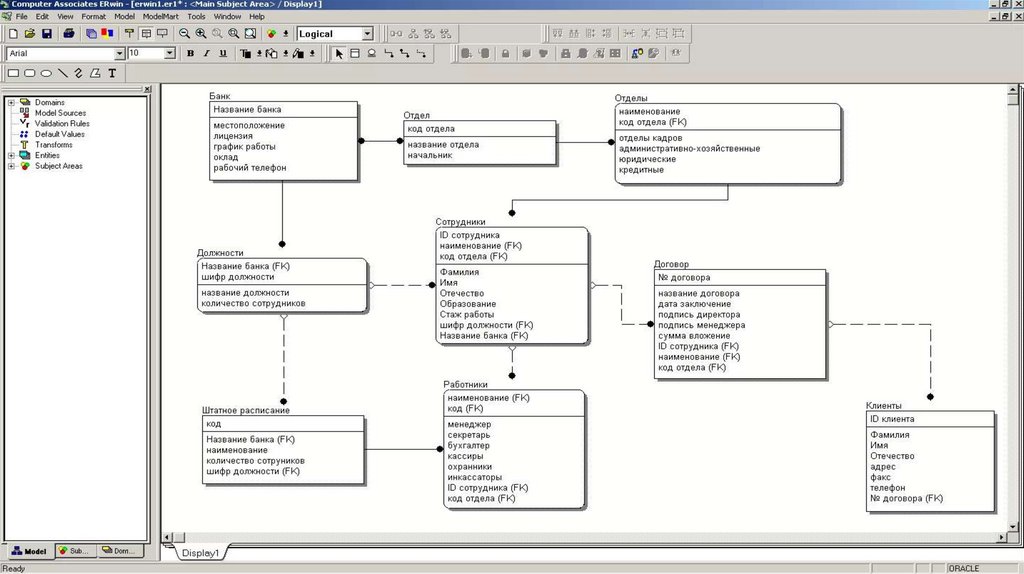Toggle Bold text formatting
Viewport: 1024px width, 574px height.
(x=191, y=53)
